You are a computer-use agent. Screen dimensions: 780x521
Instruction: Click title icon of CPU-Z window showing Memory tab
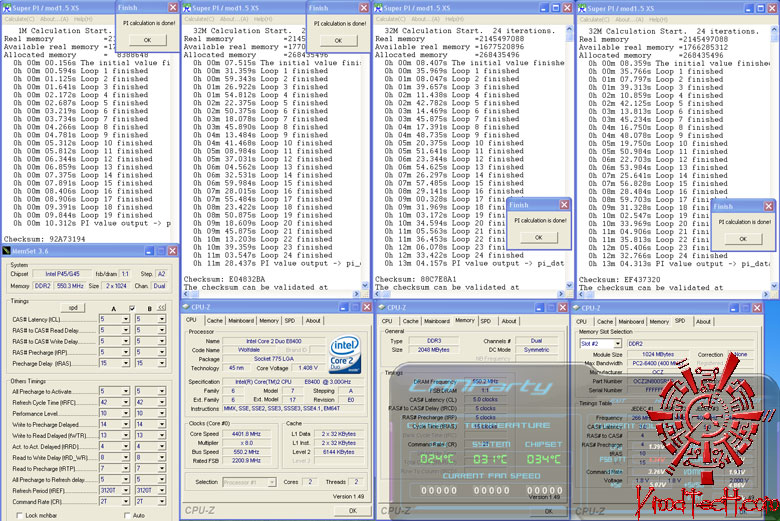(381, 308)
